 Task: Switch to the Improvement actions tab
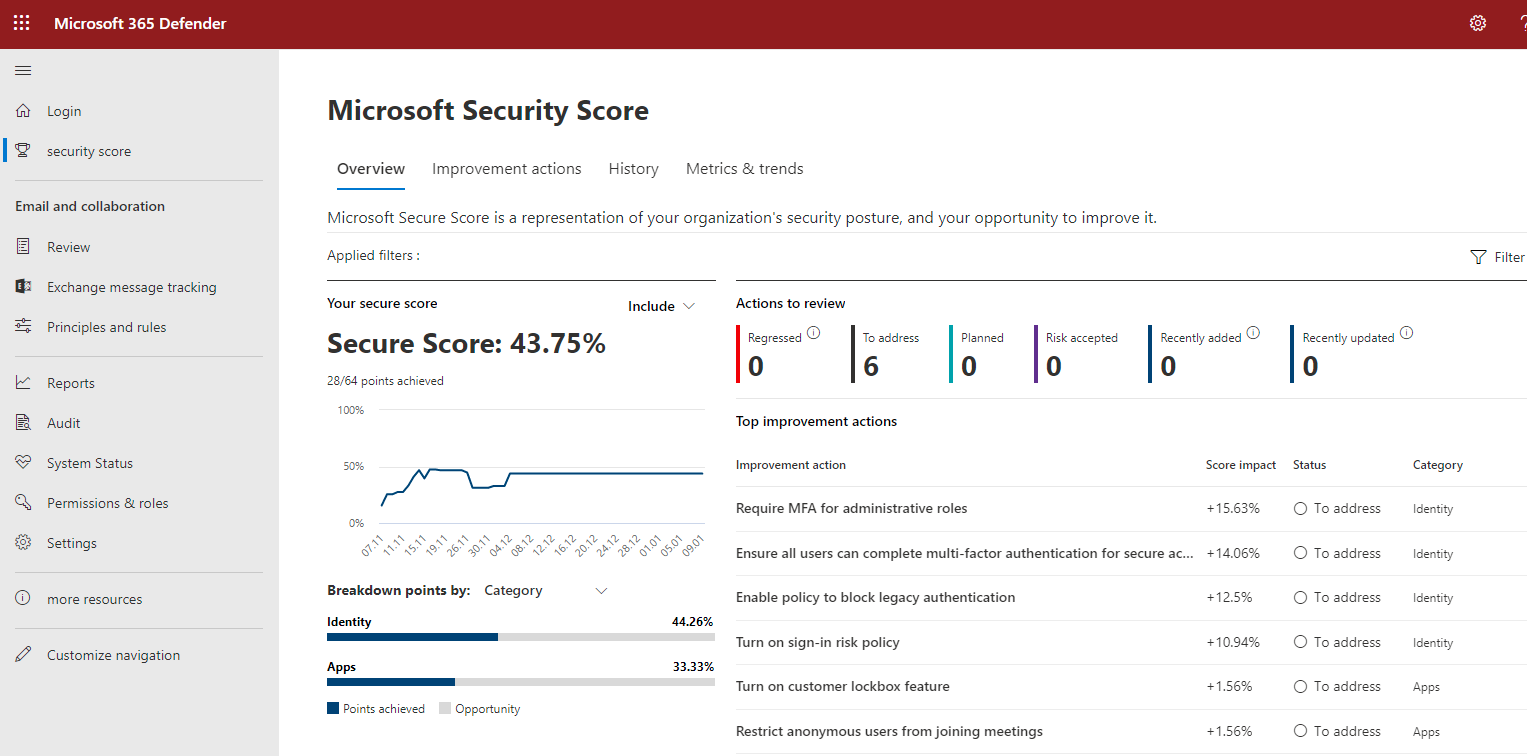coord(506,169)
